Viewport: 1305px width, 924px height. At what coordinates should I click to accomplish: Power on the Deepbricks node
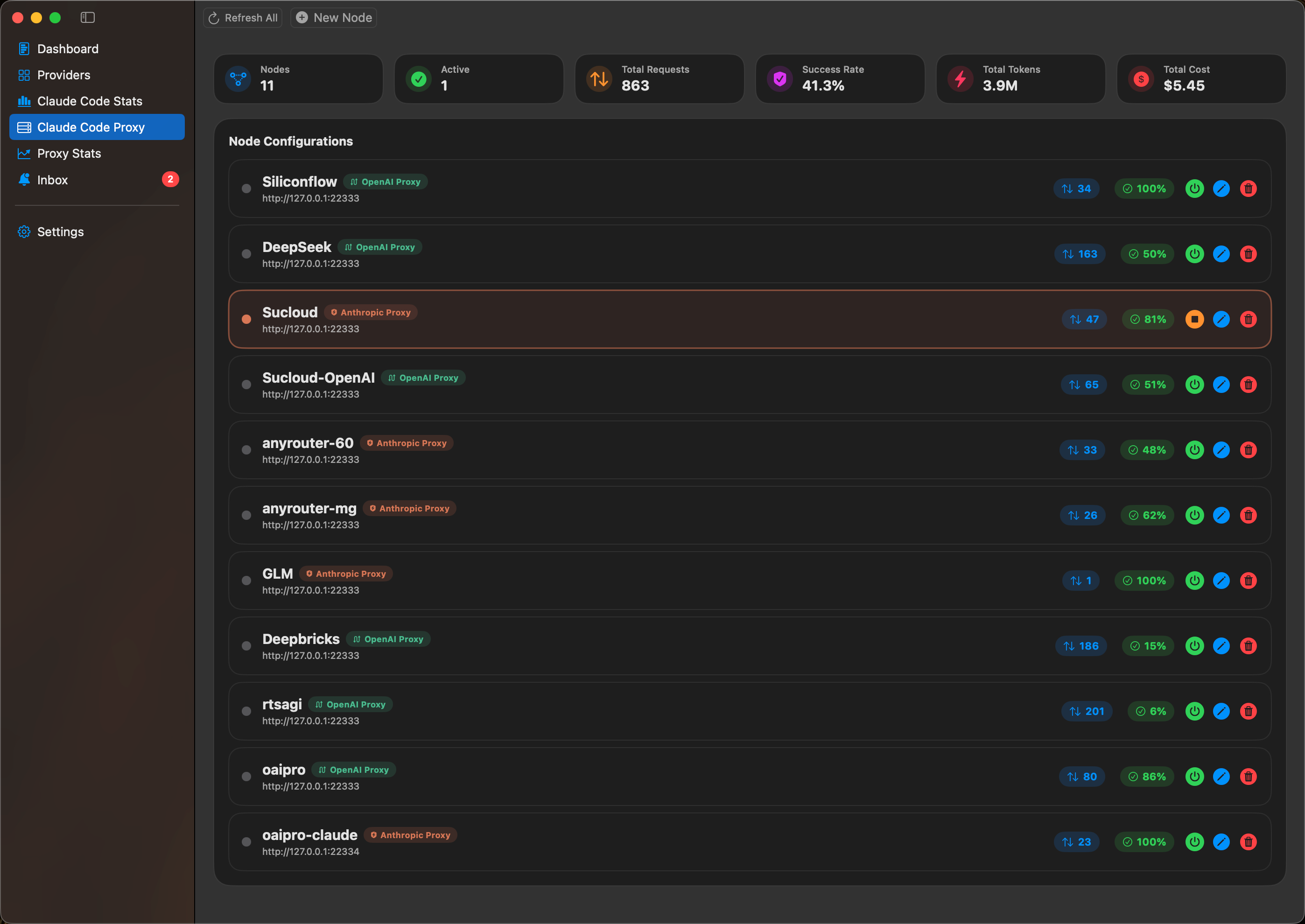[1194, 646]
